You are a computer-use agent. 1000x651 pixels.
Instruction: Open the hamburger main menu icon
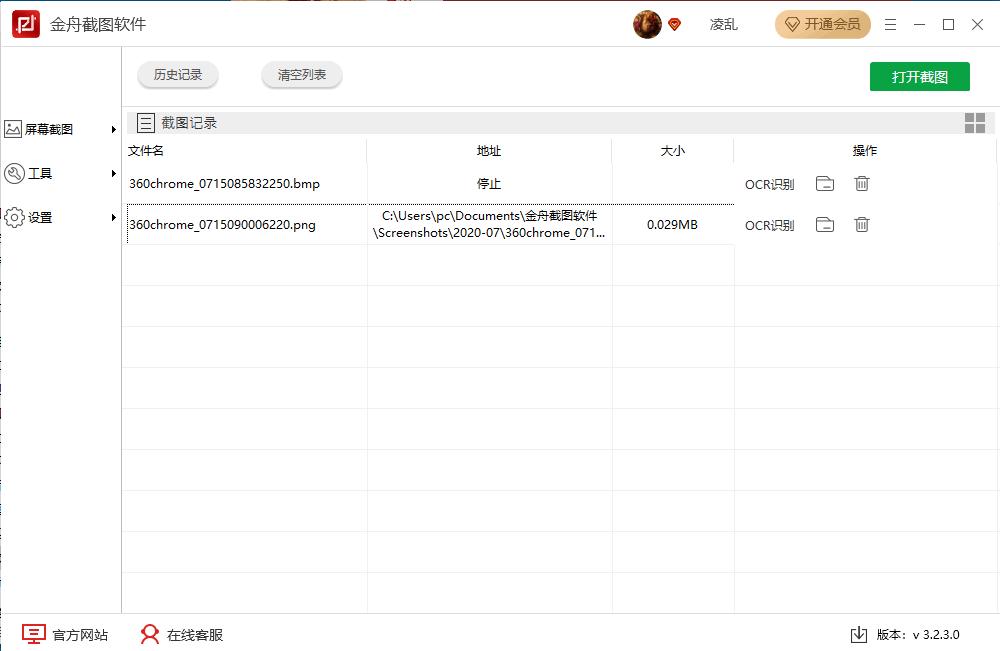click(x=890, y=24)
